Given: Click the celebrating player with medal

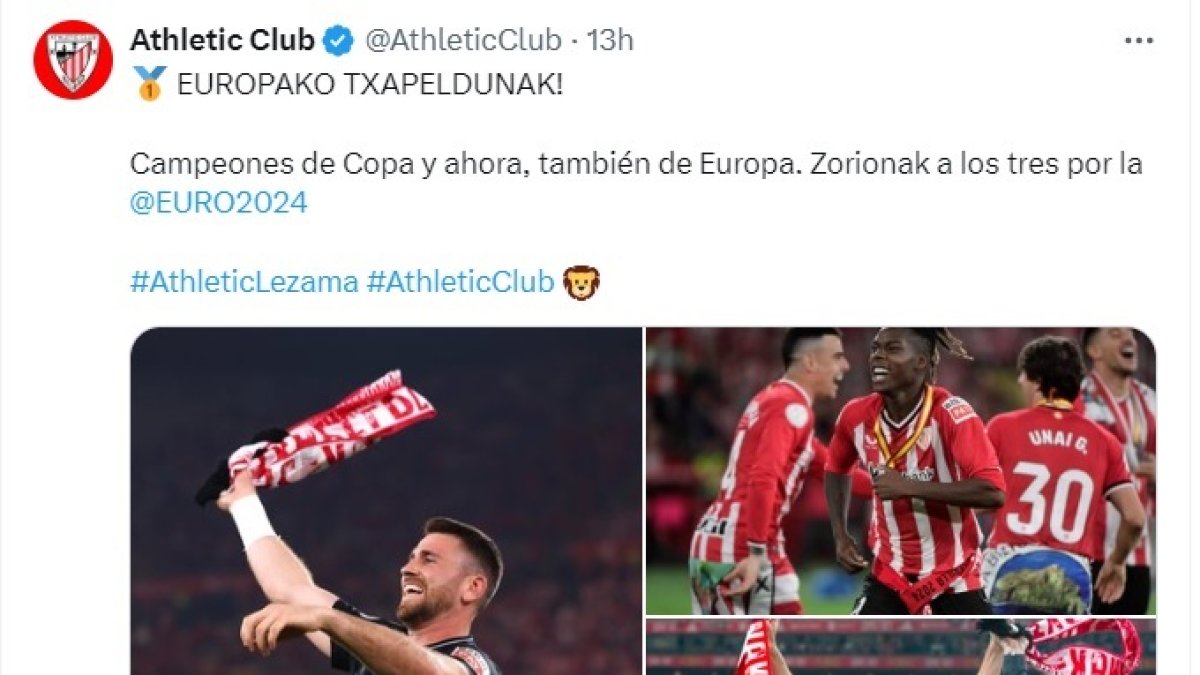Looking at the screenshot, I should pyautogui.click(x=915, y=470).
